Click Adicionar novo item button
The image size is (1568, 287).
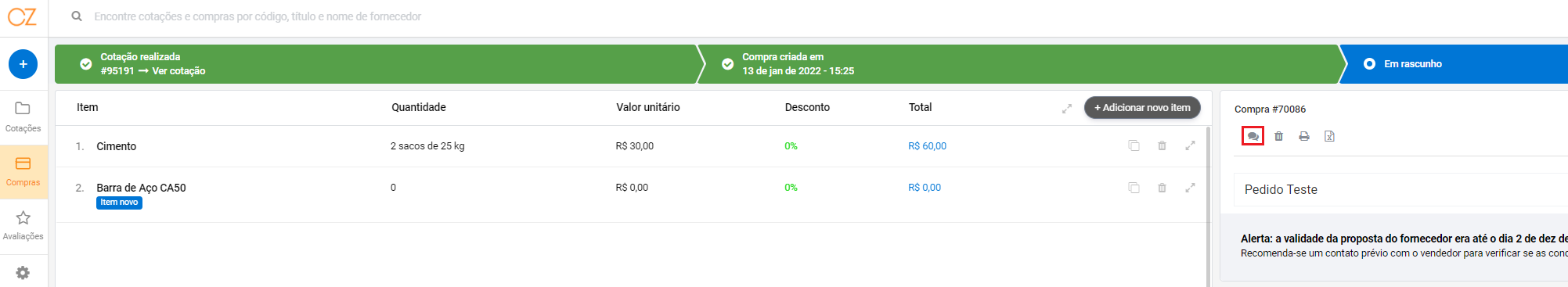[1142, 108]
